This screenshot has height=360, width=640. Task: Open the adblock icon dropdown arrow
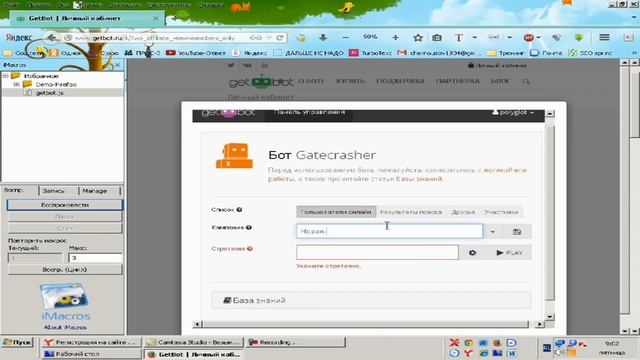[538, 38]
